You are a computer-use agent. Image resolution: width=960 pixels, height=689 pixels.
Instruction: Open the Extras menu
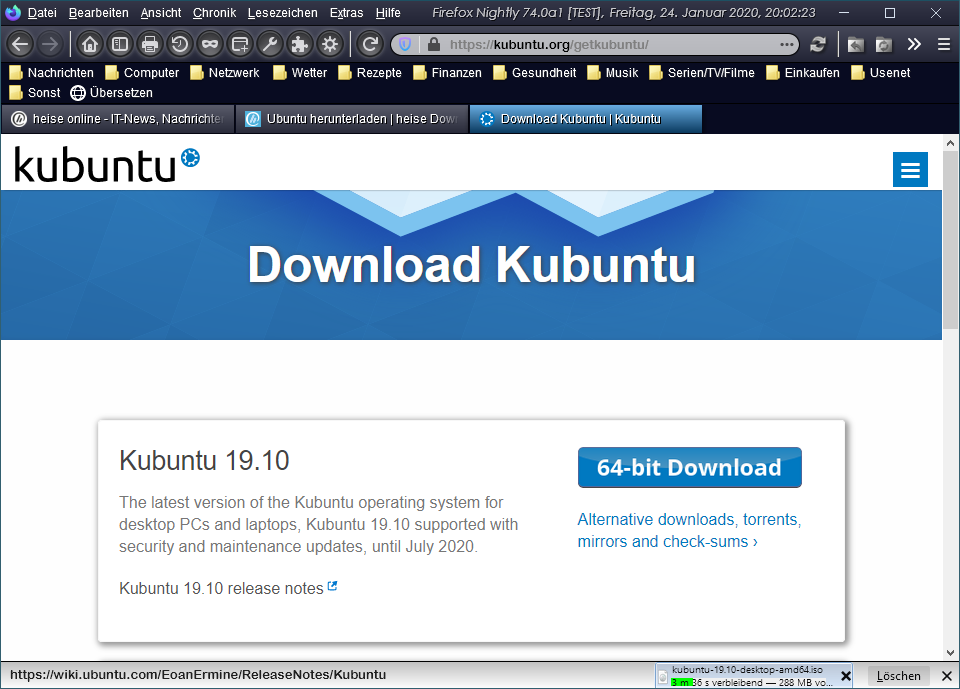(347, 13)
